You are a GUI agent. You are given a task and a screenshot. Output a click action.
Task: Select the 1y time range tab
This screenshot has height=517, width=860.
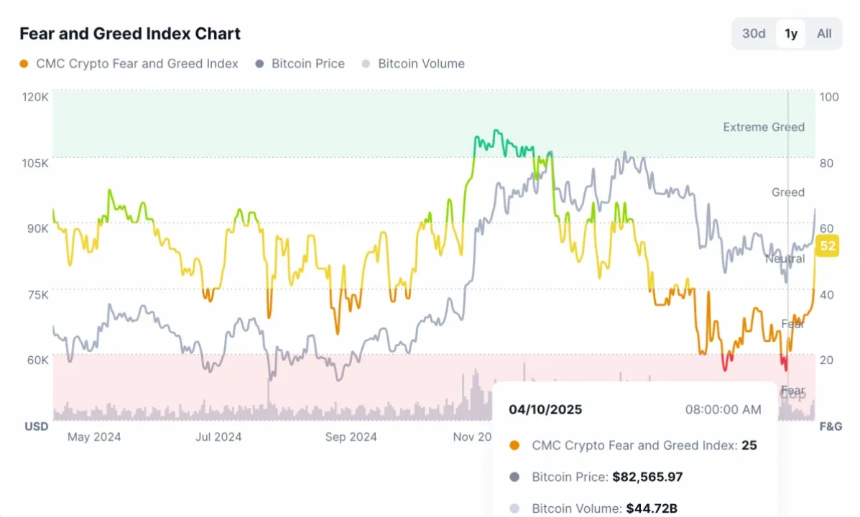(x=791, y=34)
